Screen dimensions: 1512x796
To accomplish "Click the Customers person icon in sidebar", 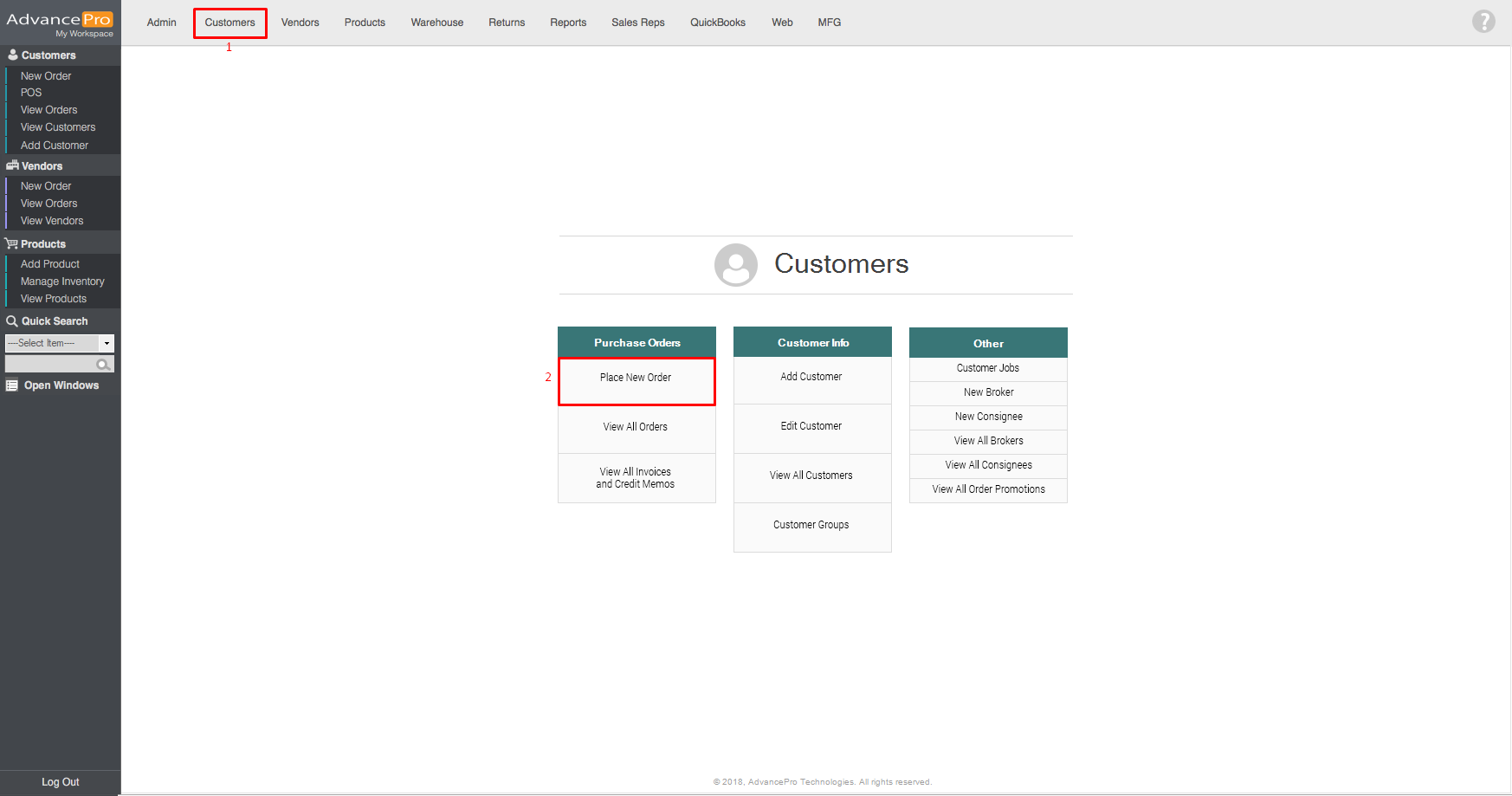I will point(12,55).
